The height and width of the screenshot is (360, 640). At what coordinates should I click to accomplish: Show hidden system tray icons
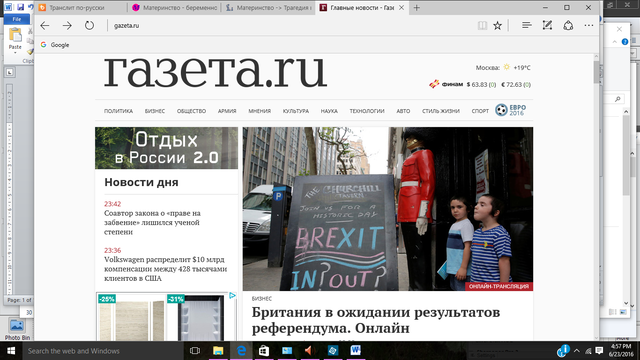[576, 351]
